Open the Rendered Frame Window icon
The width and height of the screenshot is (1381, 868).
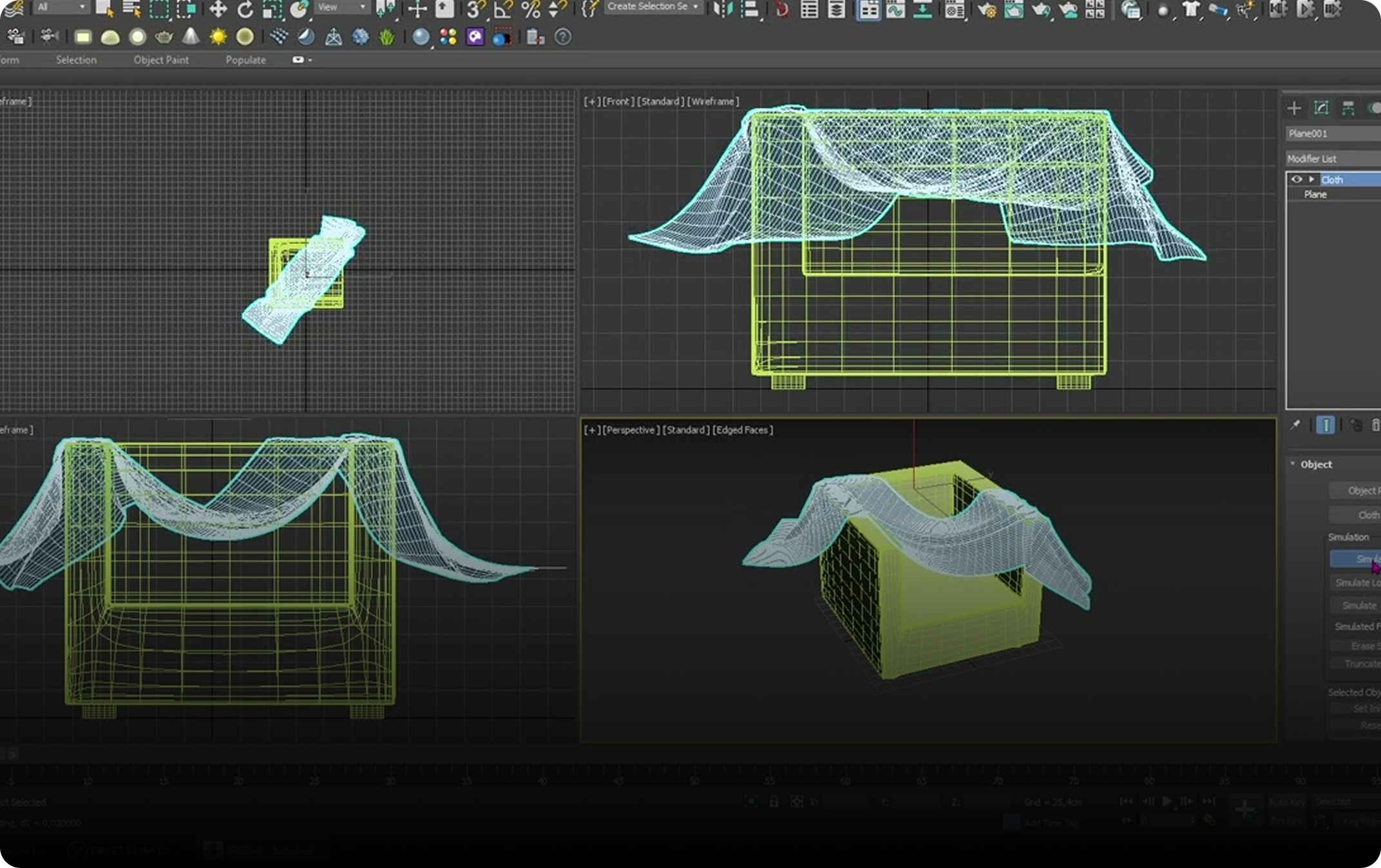coord(1014,9)
